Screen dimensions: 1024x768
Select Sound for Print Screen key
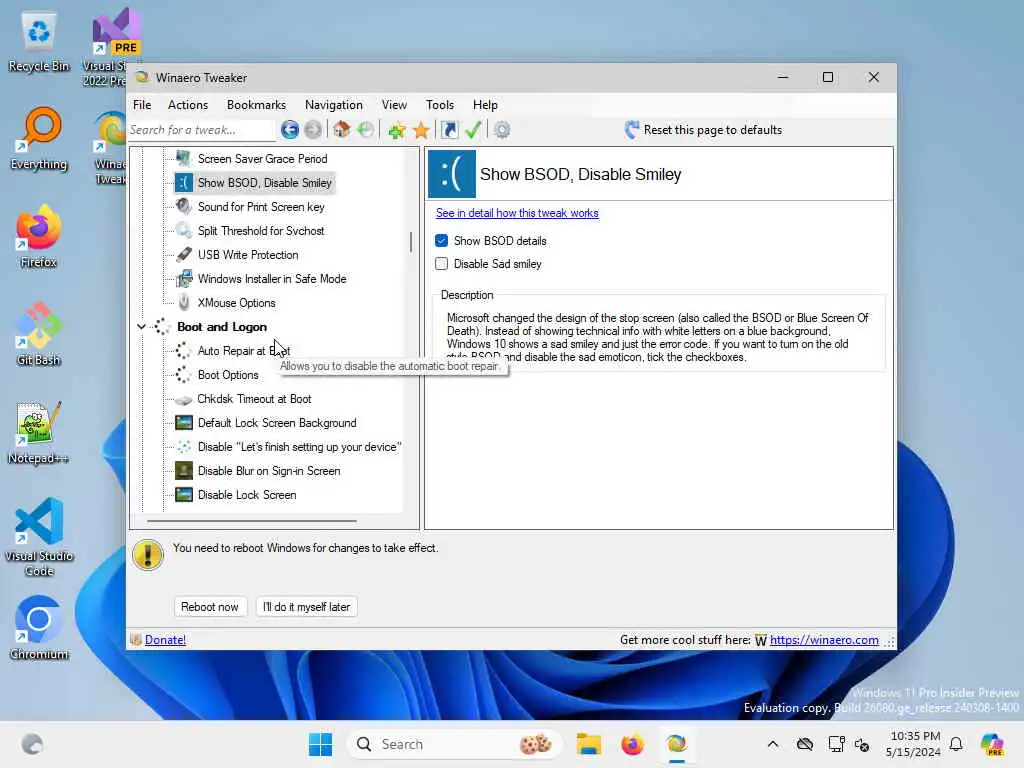point(261,207)
